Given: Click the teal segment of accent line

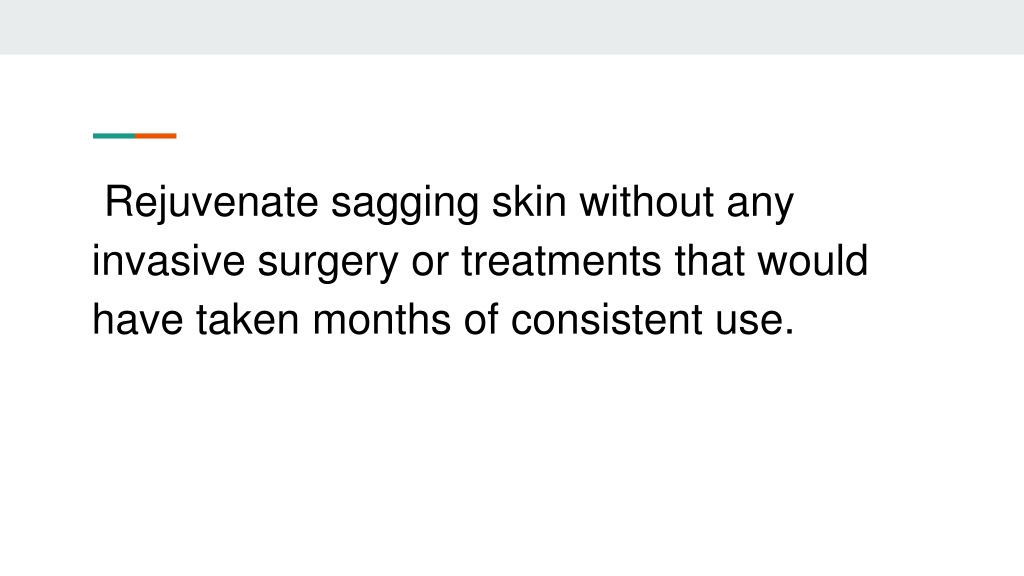Looking at the screenshot, I should [114, 136].
